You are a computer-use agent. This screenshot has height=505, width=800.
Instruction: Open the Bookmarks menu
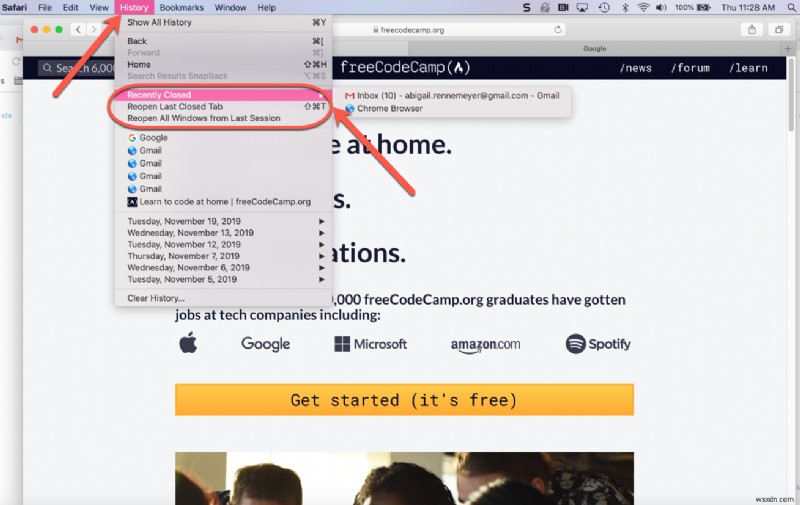point(181,7)
